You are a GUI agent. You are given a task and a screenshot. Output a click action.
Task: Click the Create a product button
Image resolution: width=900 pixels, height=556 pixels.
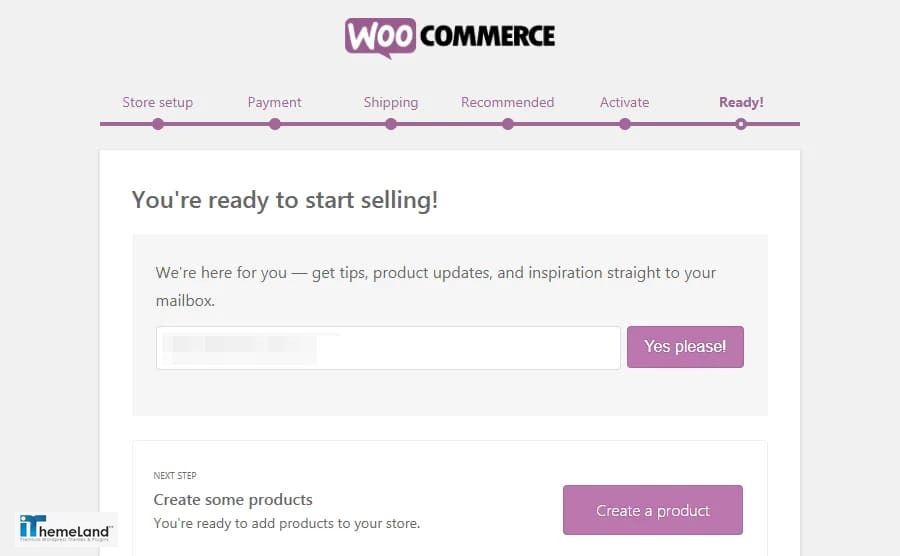[x=653, y=510]
